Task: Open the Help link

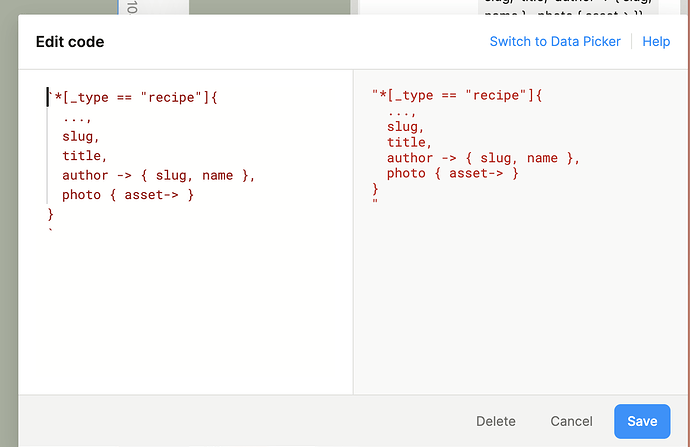Action: pyautogui.click(x=656, y=41)
